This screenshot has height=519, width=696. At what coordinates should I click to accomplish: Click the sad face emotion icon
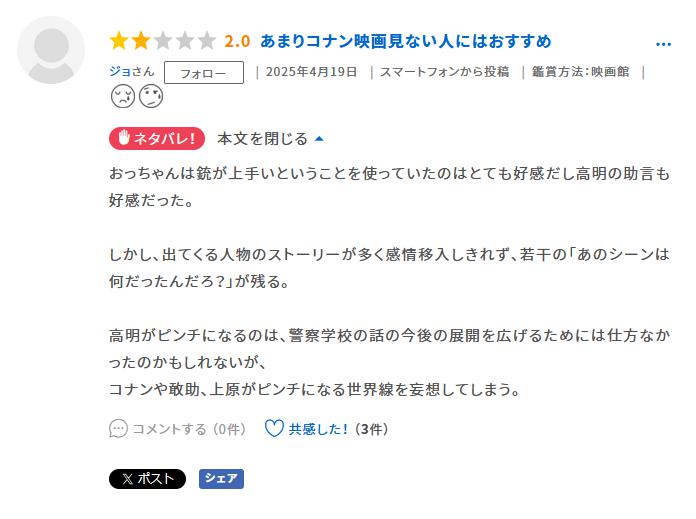tap(122, 97)
